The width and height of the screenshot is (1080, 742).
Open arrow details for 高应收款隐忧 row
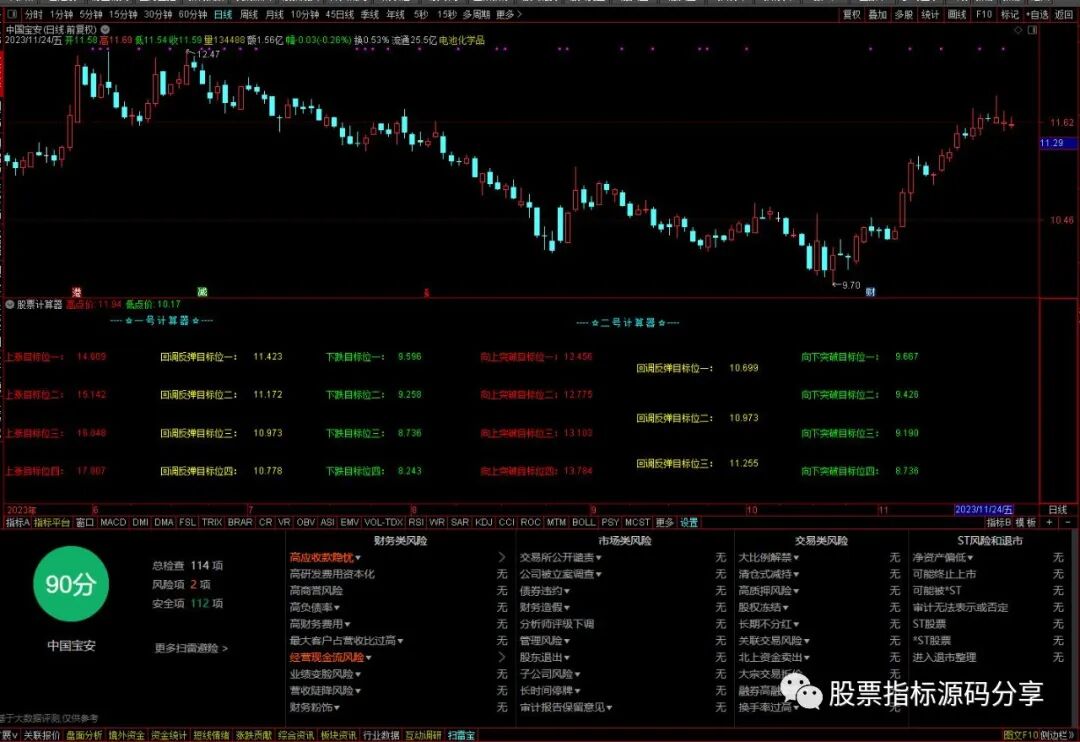[x=501, y=557]
